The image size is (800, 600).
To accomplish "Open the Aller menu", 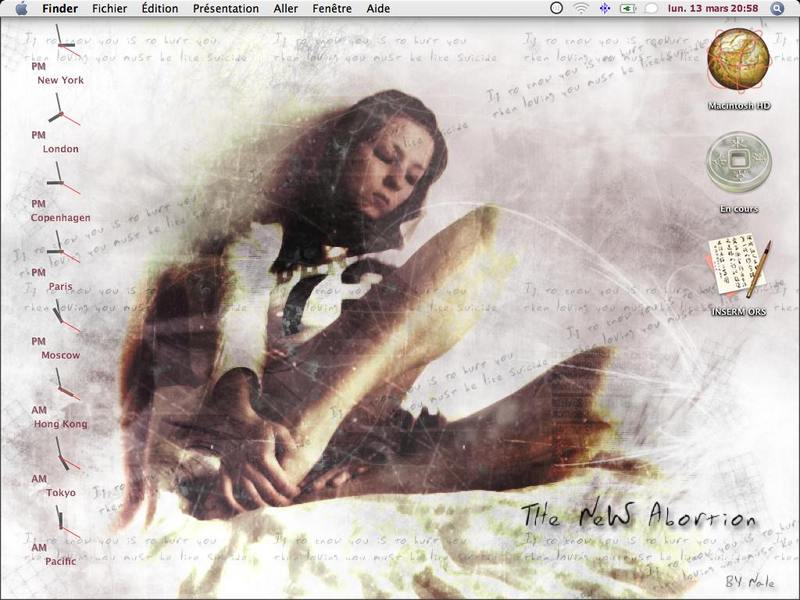I will click(286, 9).
